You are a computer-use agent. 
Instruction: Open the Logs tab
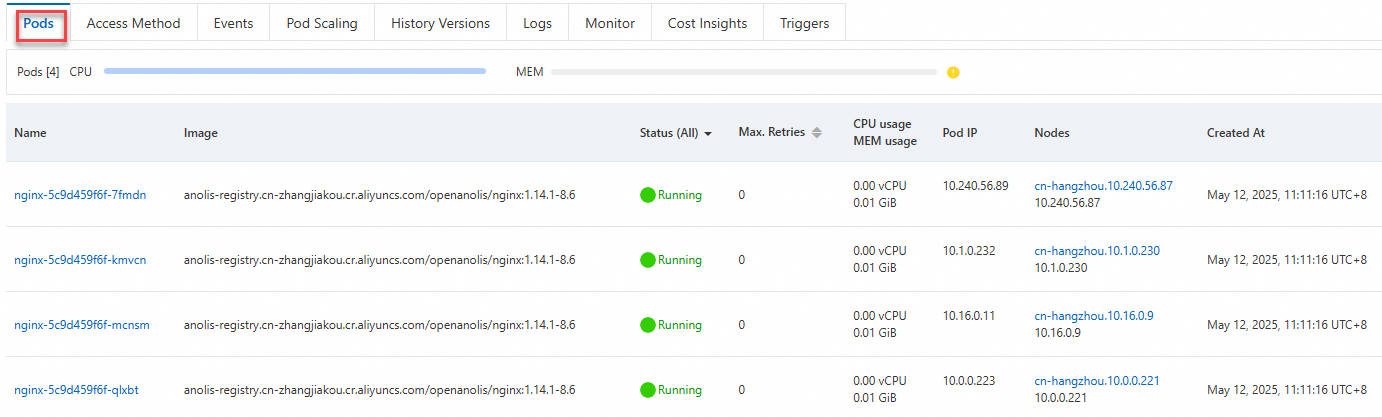537,23
